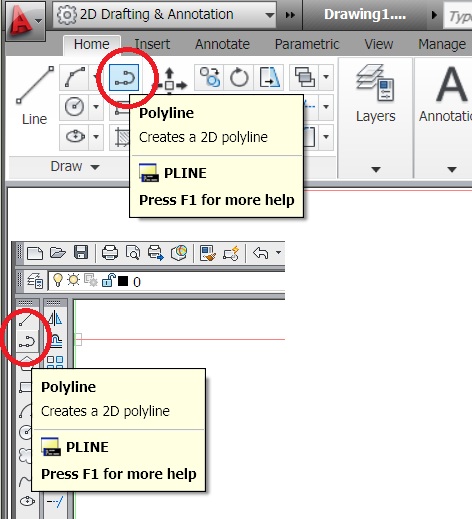The width and height of the screenshot is (472, 519).
Task: Open the Ellipse tool dropdown arrow
Action: pyautogui.click(x=96, y=137)
